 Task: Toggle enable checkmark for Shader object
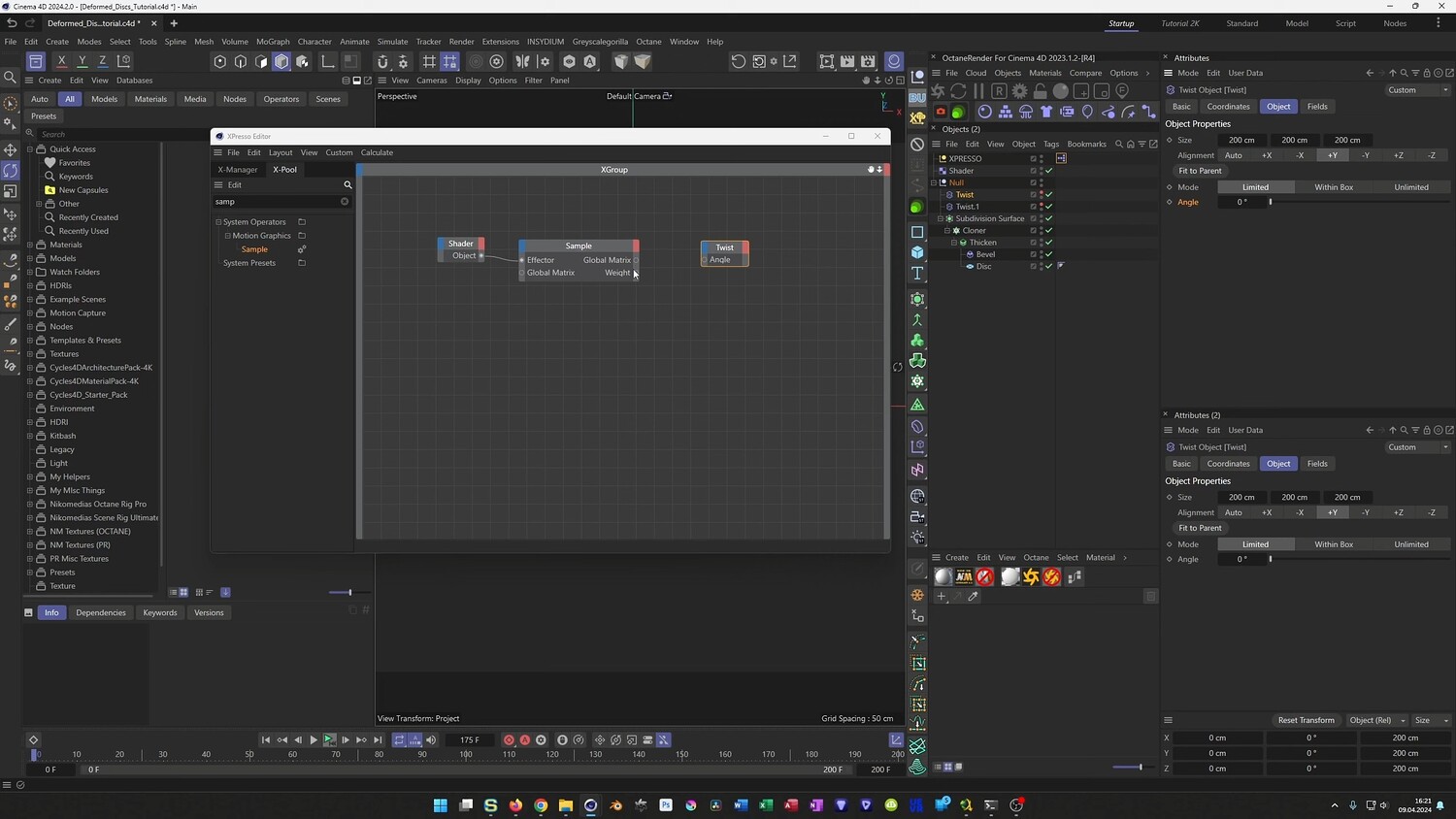pos(1049,171)
